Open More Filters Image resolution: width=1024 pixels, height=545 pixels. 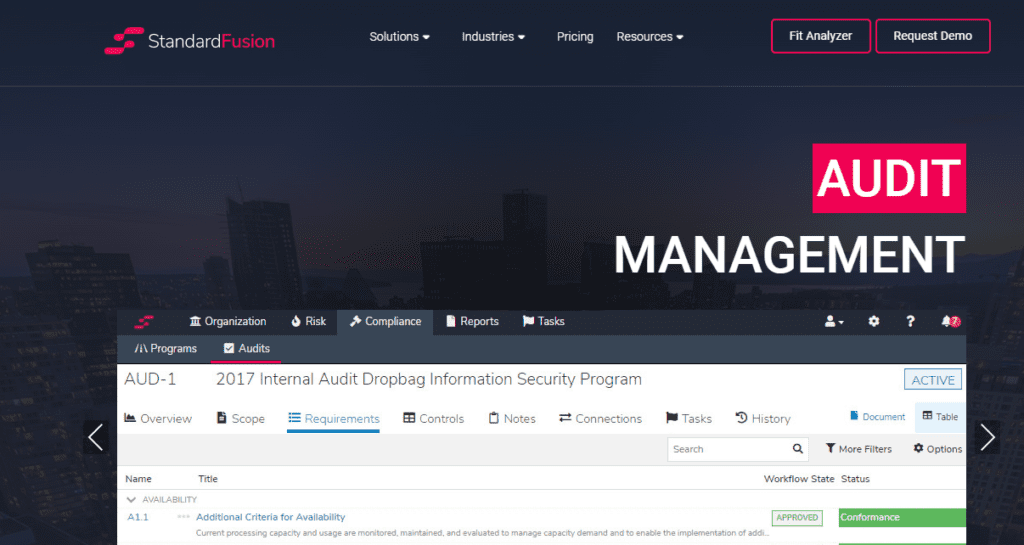tap(858, 449)
